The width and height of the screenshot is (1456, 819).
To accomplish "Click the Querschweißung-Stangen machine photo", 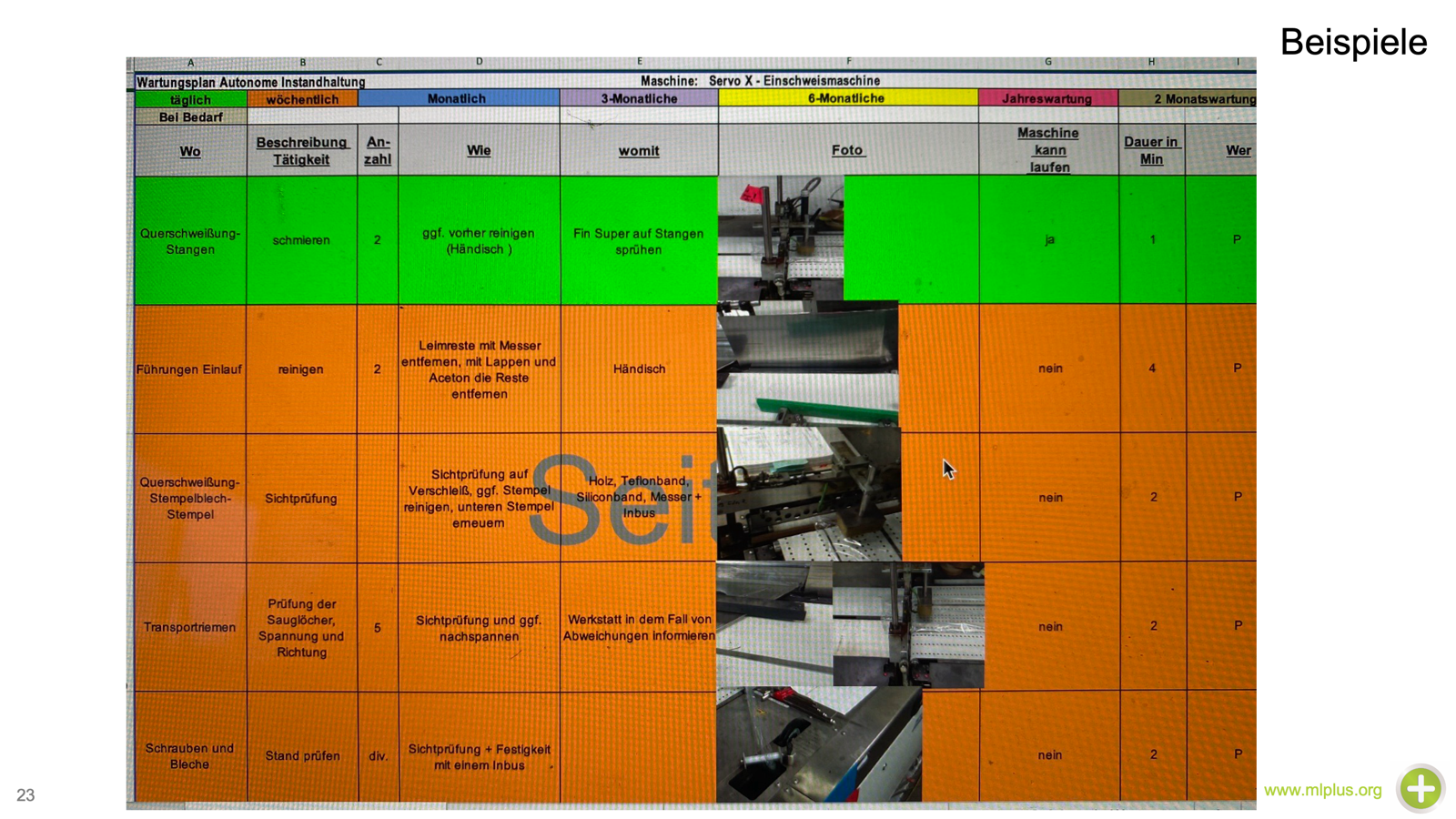I will (780, 238).
